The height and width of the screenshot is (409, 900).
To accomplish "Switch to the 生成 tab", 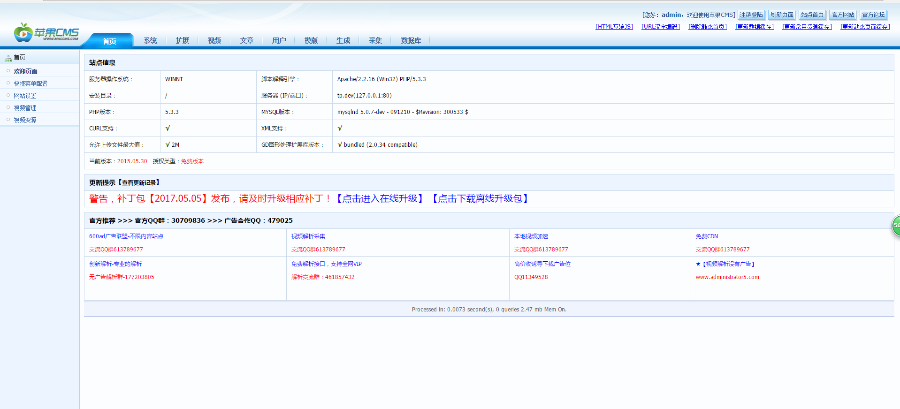I will coord(343,41).
